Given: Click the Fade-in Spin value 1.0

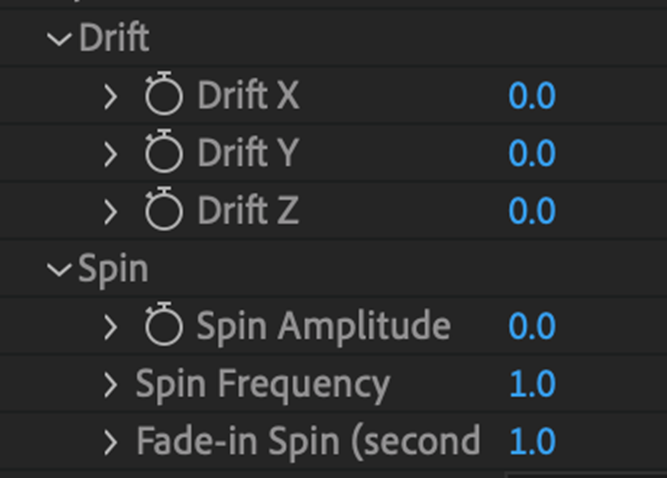Looking at the screenshot, I should (532, 441).
